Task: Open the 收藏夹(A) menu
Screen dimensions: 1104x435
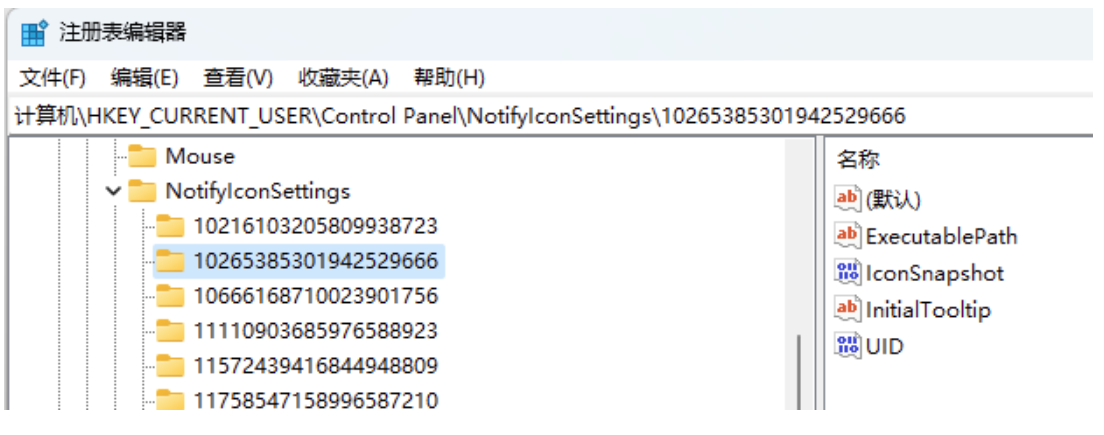Action: (x=343, y=78)
